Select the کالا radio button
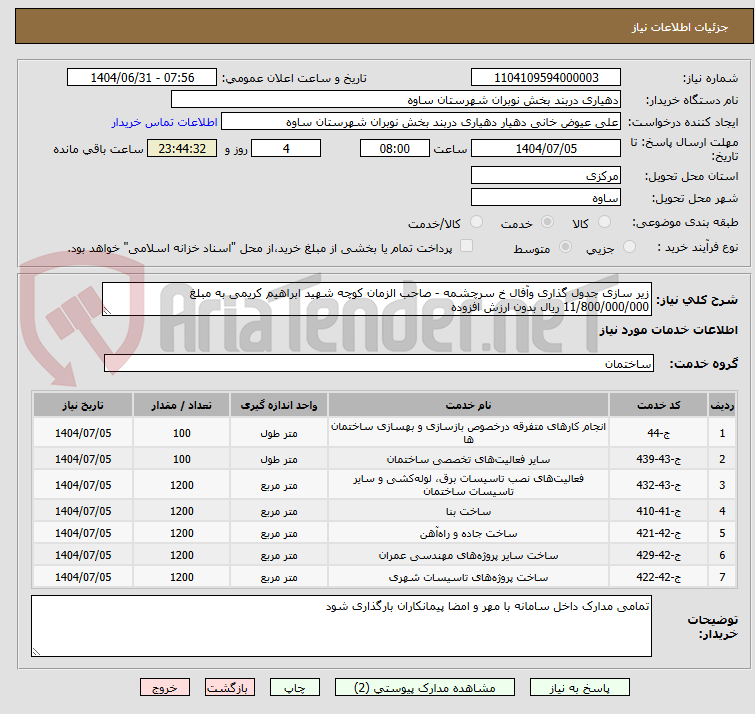 [x=604, y=222]
